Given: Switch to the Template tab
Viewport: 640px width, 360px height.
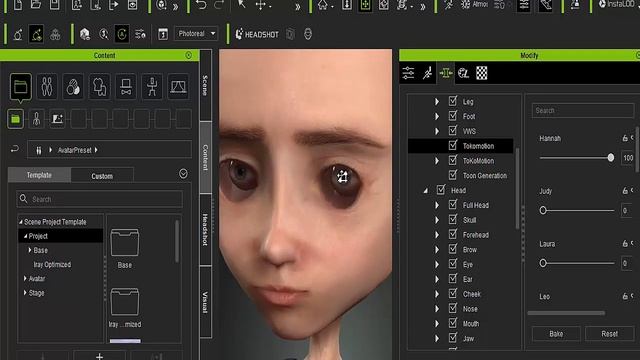Looking at the screenshot, I should coord(39,175).
